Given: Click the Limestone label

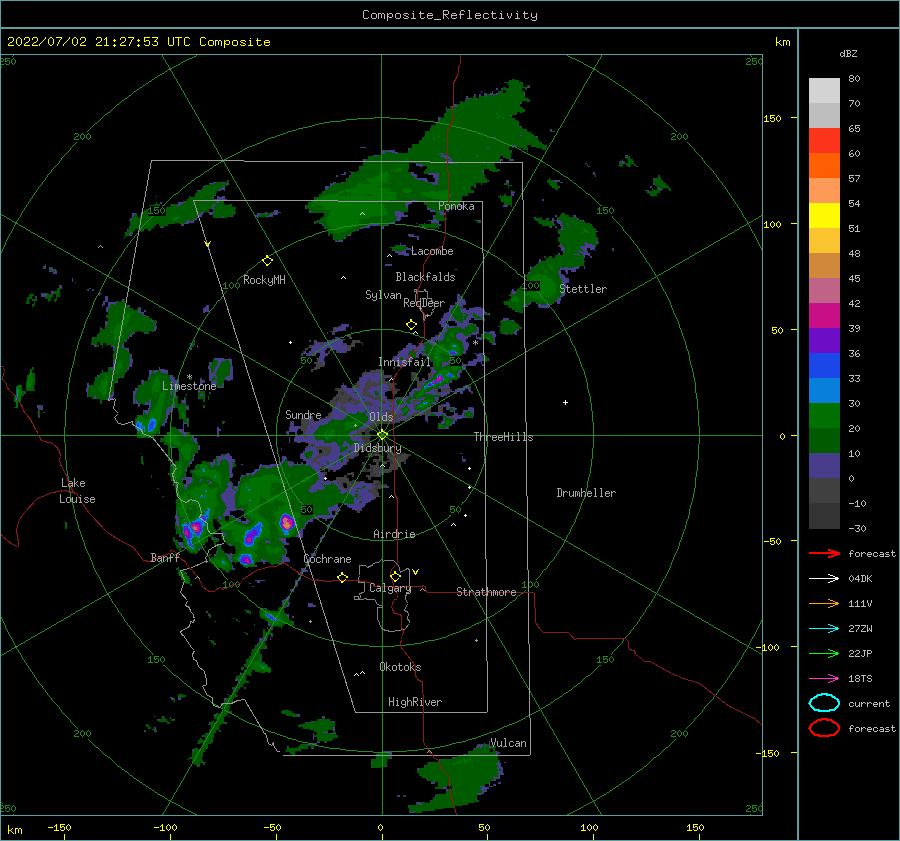Looking at the screenshot, I should tap(189, 386).
